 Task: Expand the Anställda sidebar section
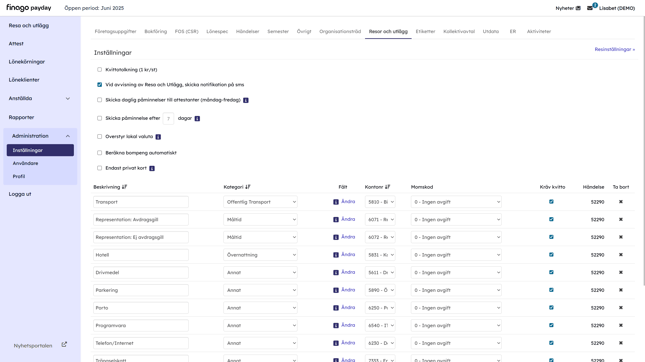pyautogui.click(x=68, y=98)
